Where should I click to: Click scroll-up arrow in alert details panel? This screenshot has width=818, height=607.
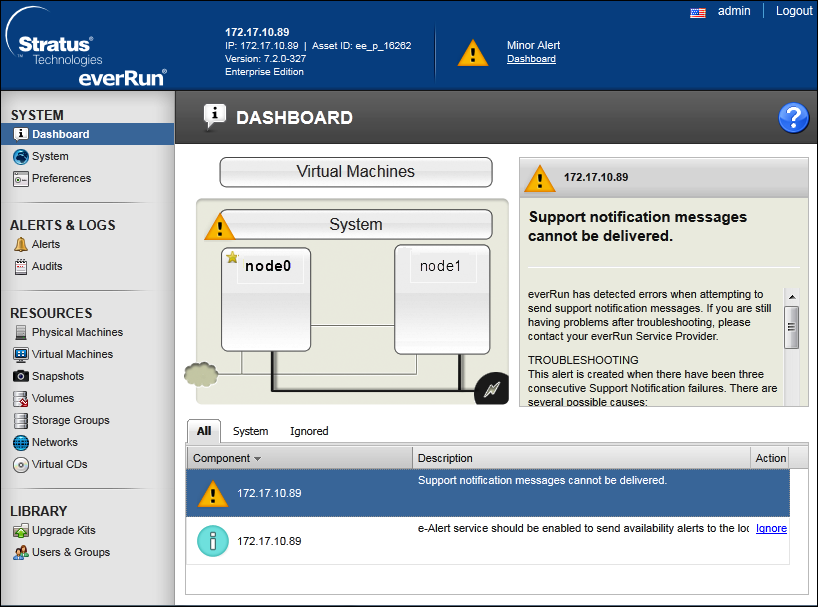click(x=791, y=296)
